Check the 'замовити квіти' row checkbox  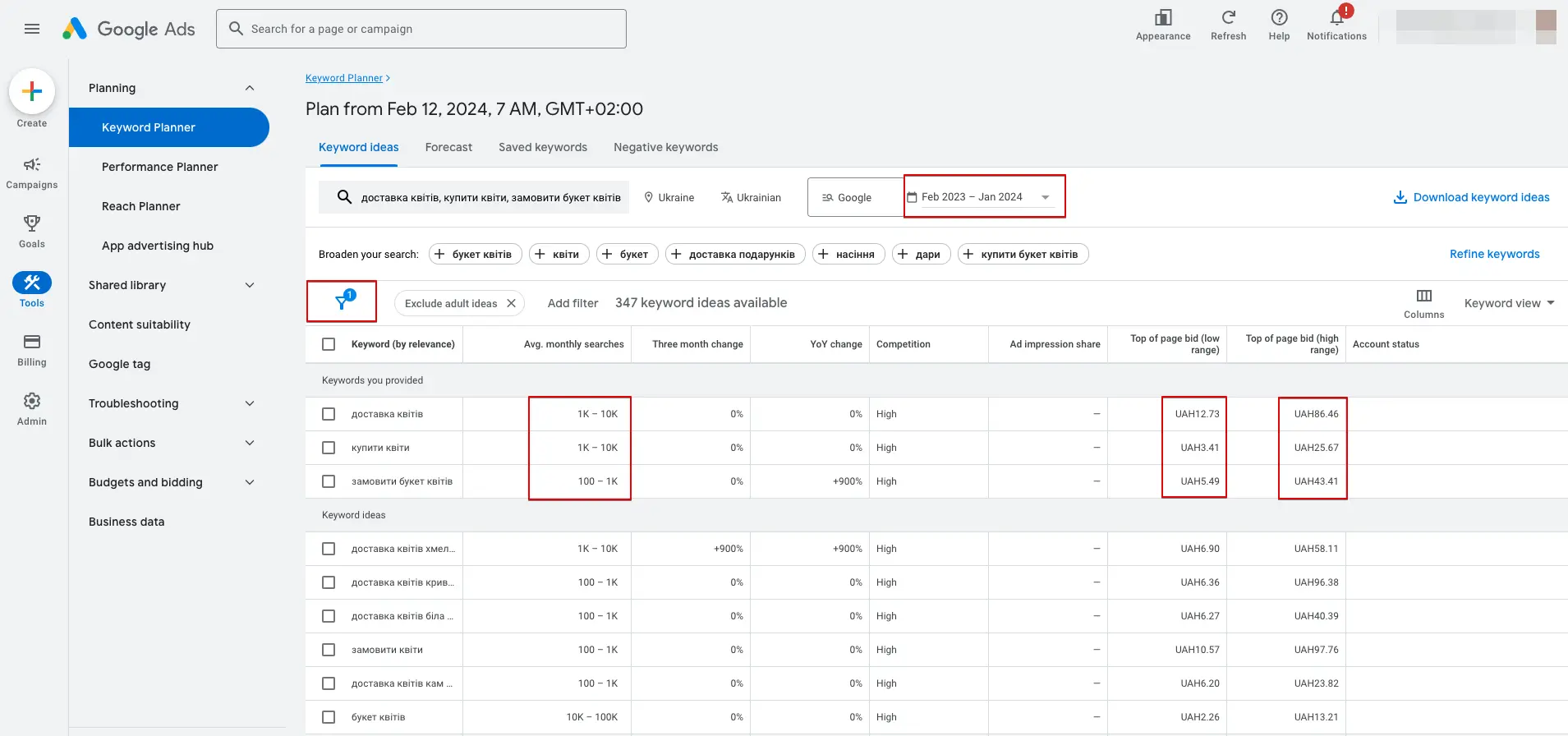point(329,650)
